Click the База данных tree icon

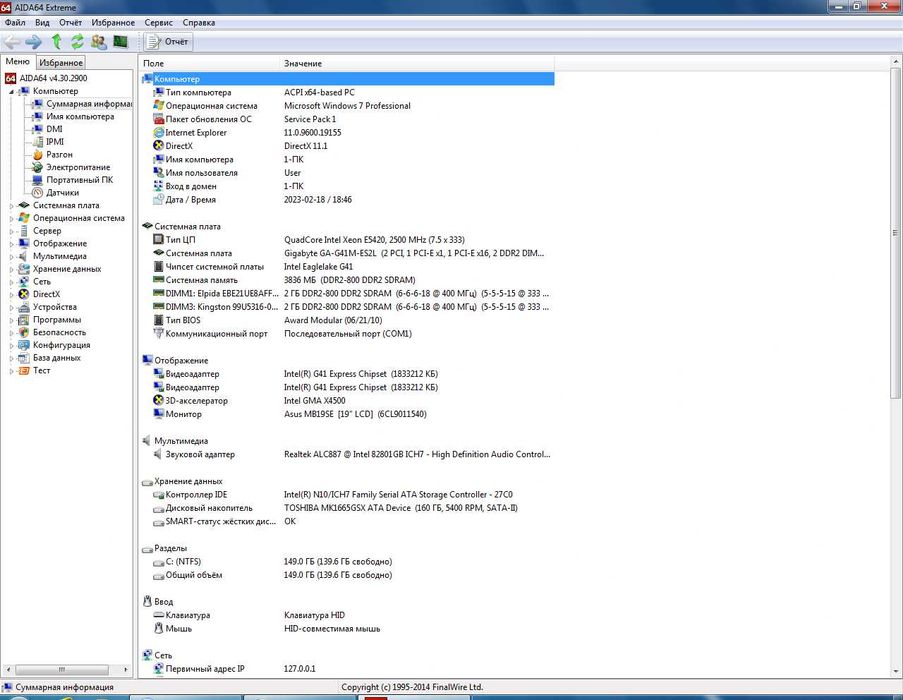pos(24,358)
